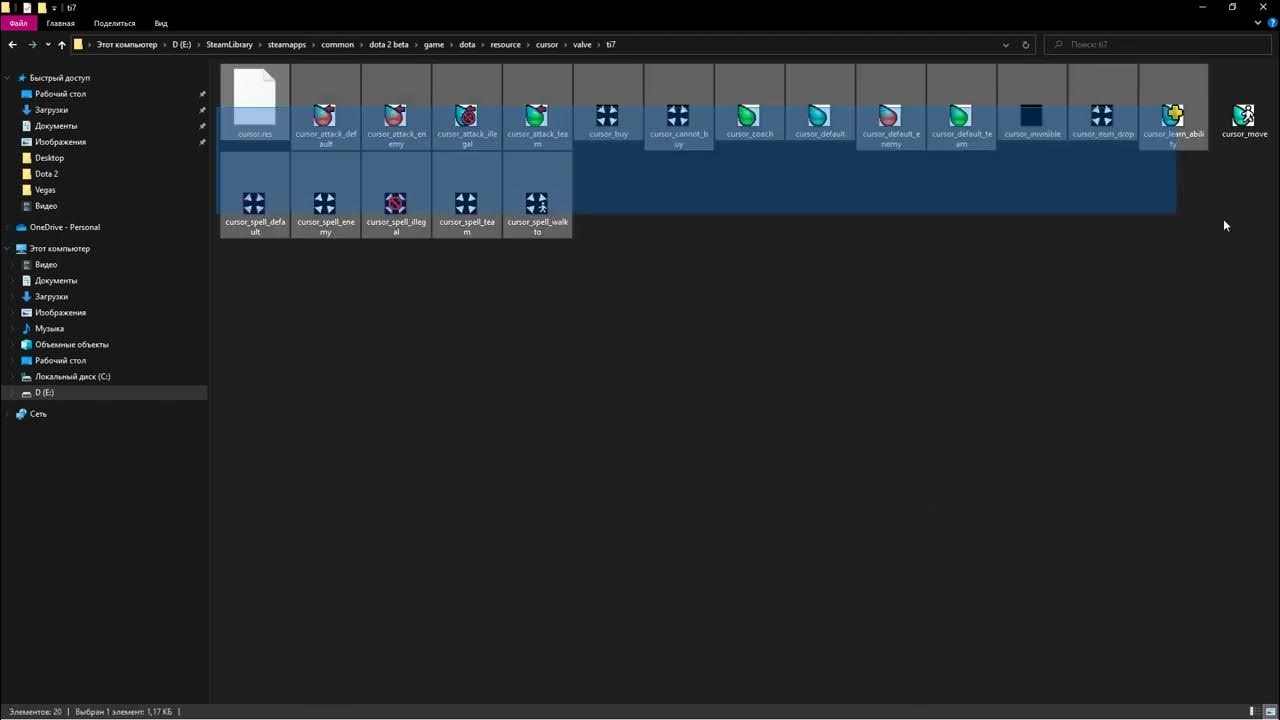Navigate to resource breadcrumb segment
The height and width of the screenshot is (720, 1280).
(506, 44)
